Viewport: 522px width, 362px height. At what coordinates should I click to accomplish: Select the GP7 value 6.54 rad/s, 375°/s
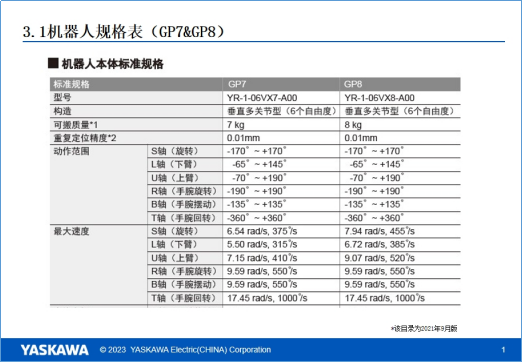pos(262,231)
